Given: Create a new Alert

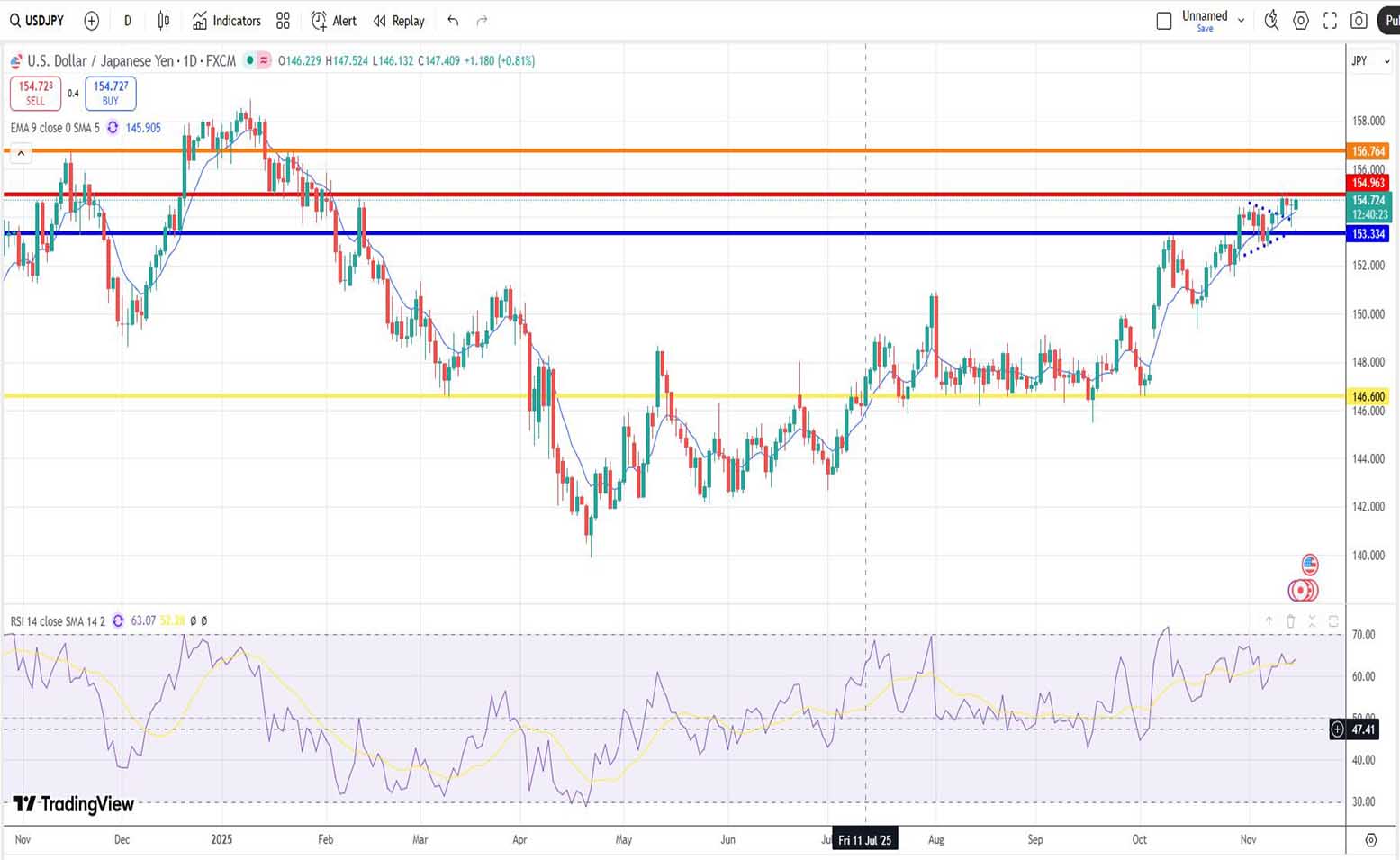Looking at the screenshot, I should [333, 21].
